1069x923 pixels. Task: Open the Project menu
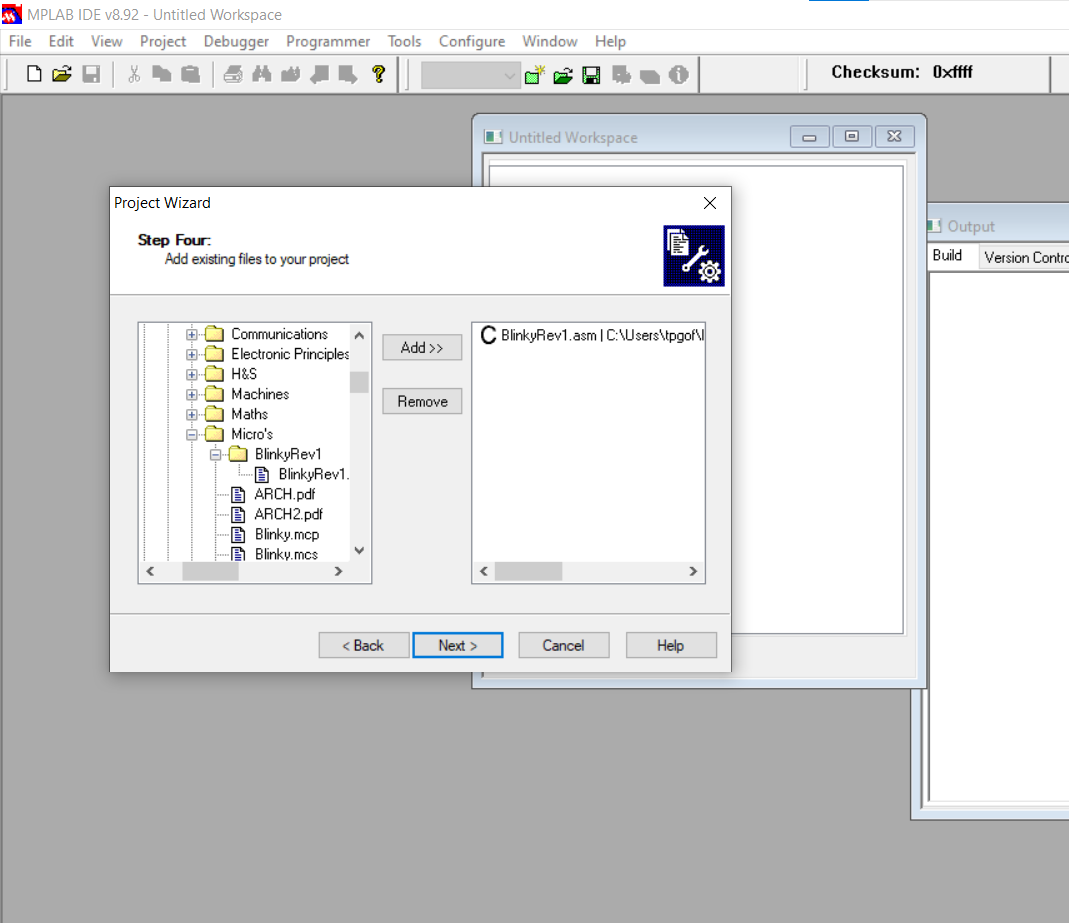tap(163, 42)
